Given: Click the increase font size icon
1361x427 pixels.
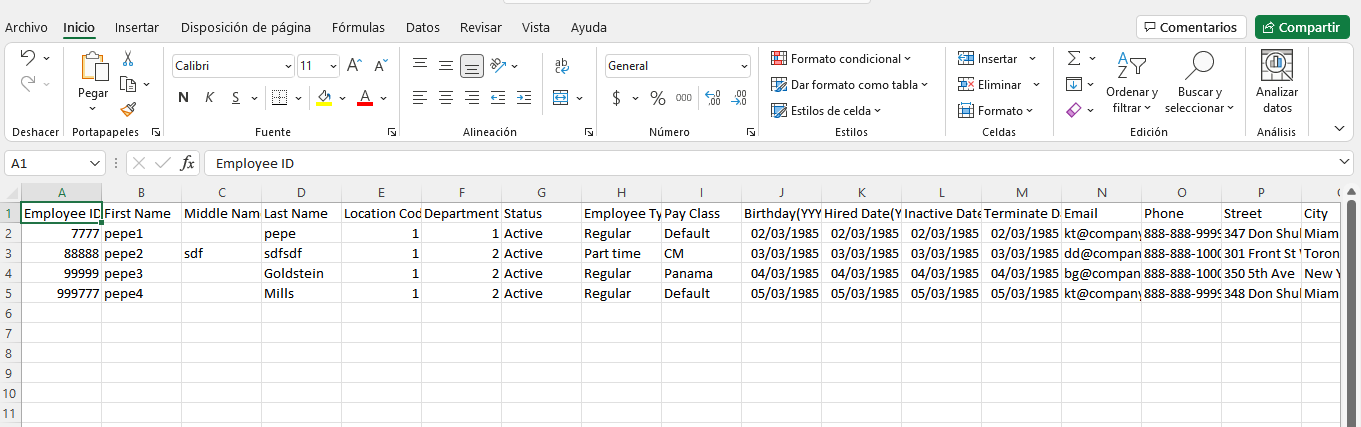Looking at the screenshot, I should click(353, 66).
